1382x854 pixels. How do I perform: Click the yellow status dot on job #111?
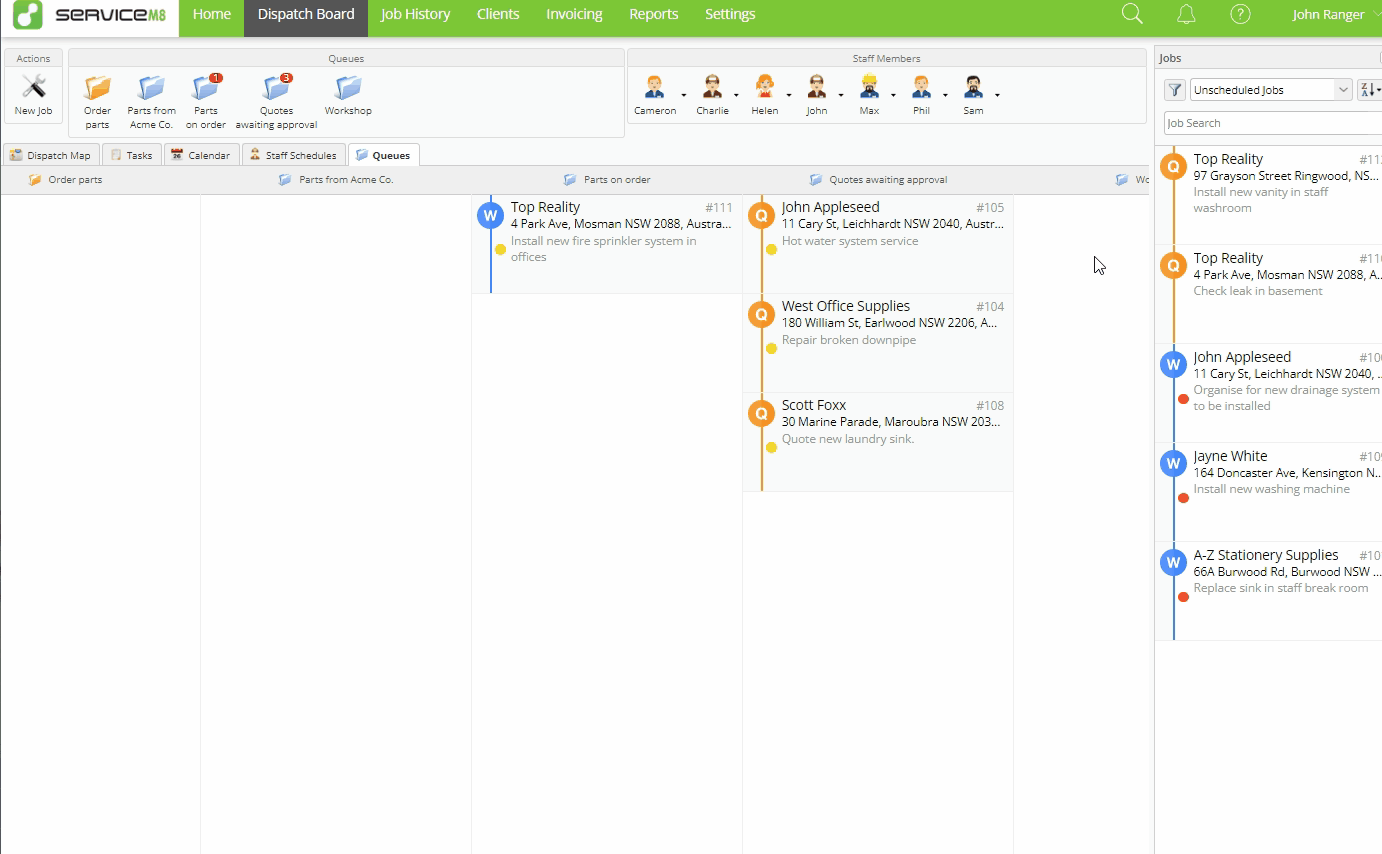tap(500, 250)
